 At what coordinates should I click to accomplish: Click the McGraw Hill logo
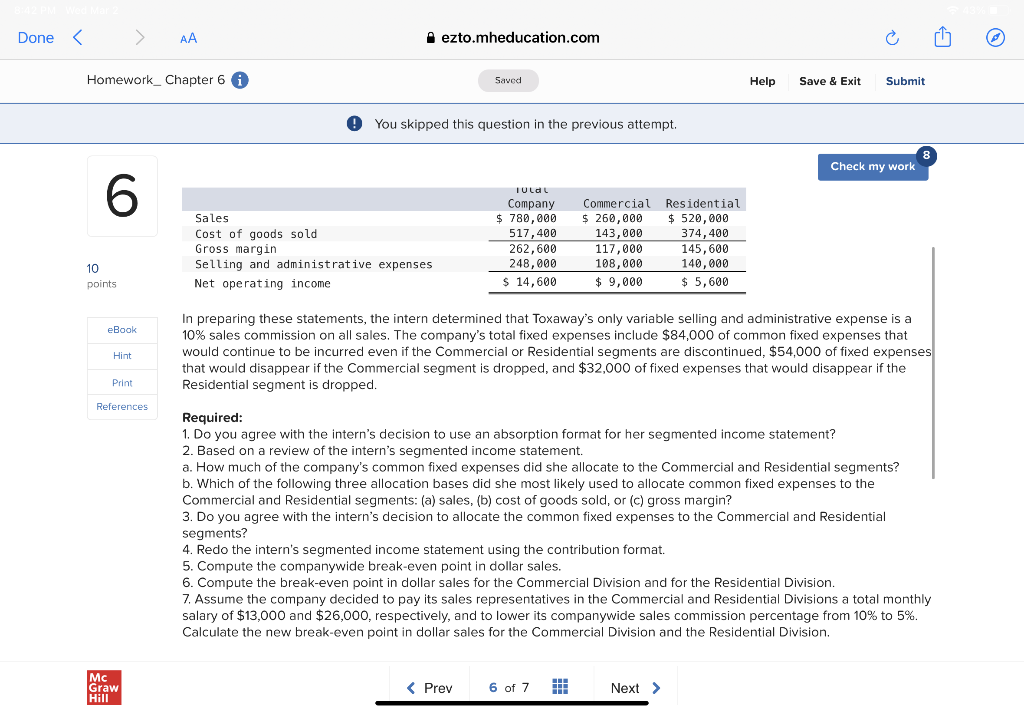pos(103,687)
